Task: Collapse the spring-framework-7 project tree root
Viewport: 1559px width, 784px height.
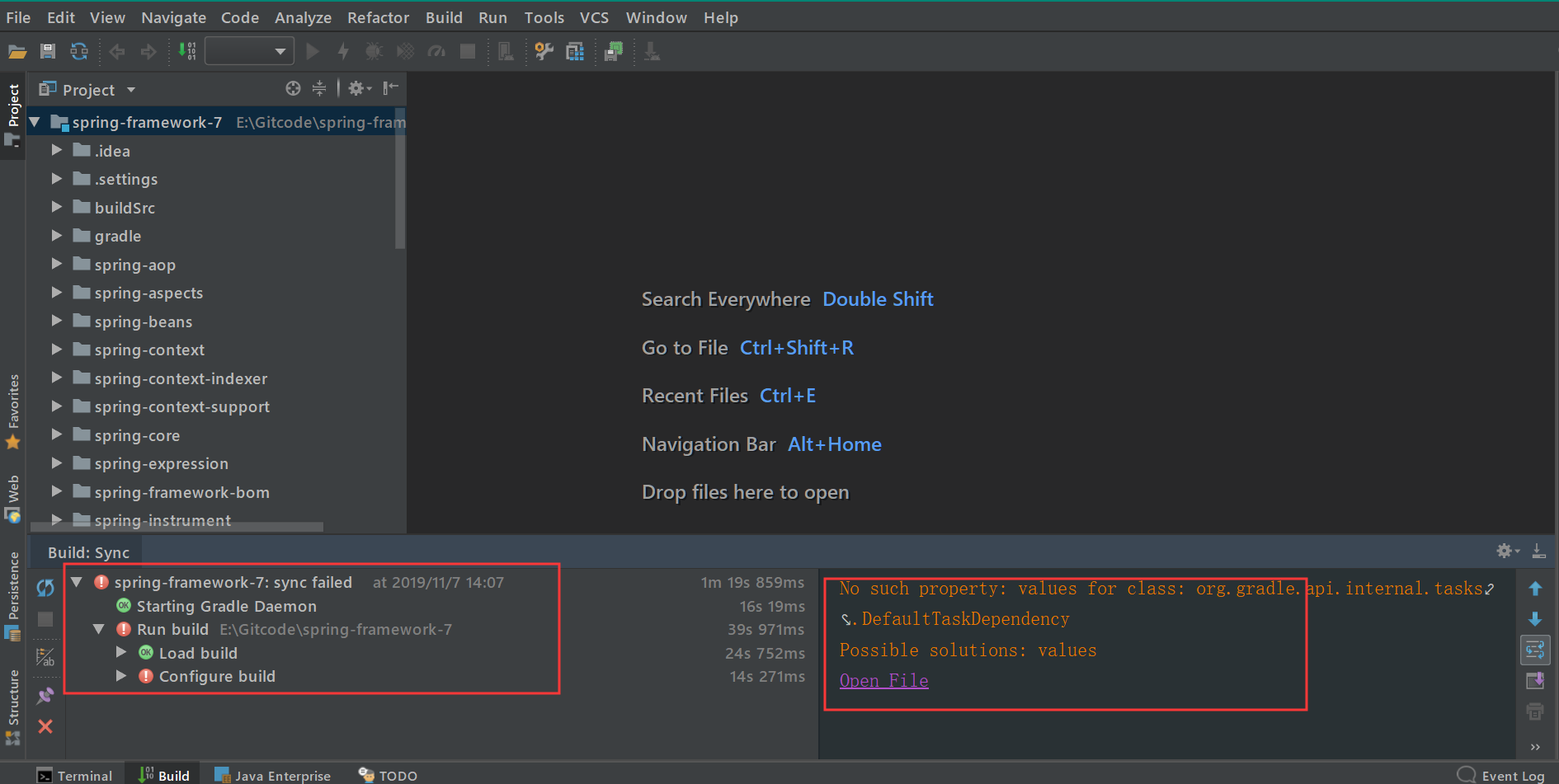Action: [35, 121]
